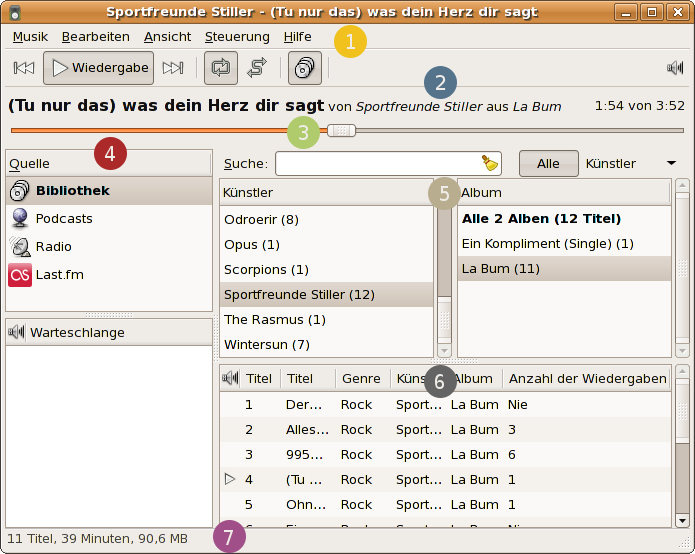The image size is (695, 554).
Task: Click the song position slider handle
Action: coord(341,130)
